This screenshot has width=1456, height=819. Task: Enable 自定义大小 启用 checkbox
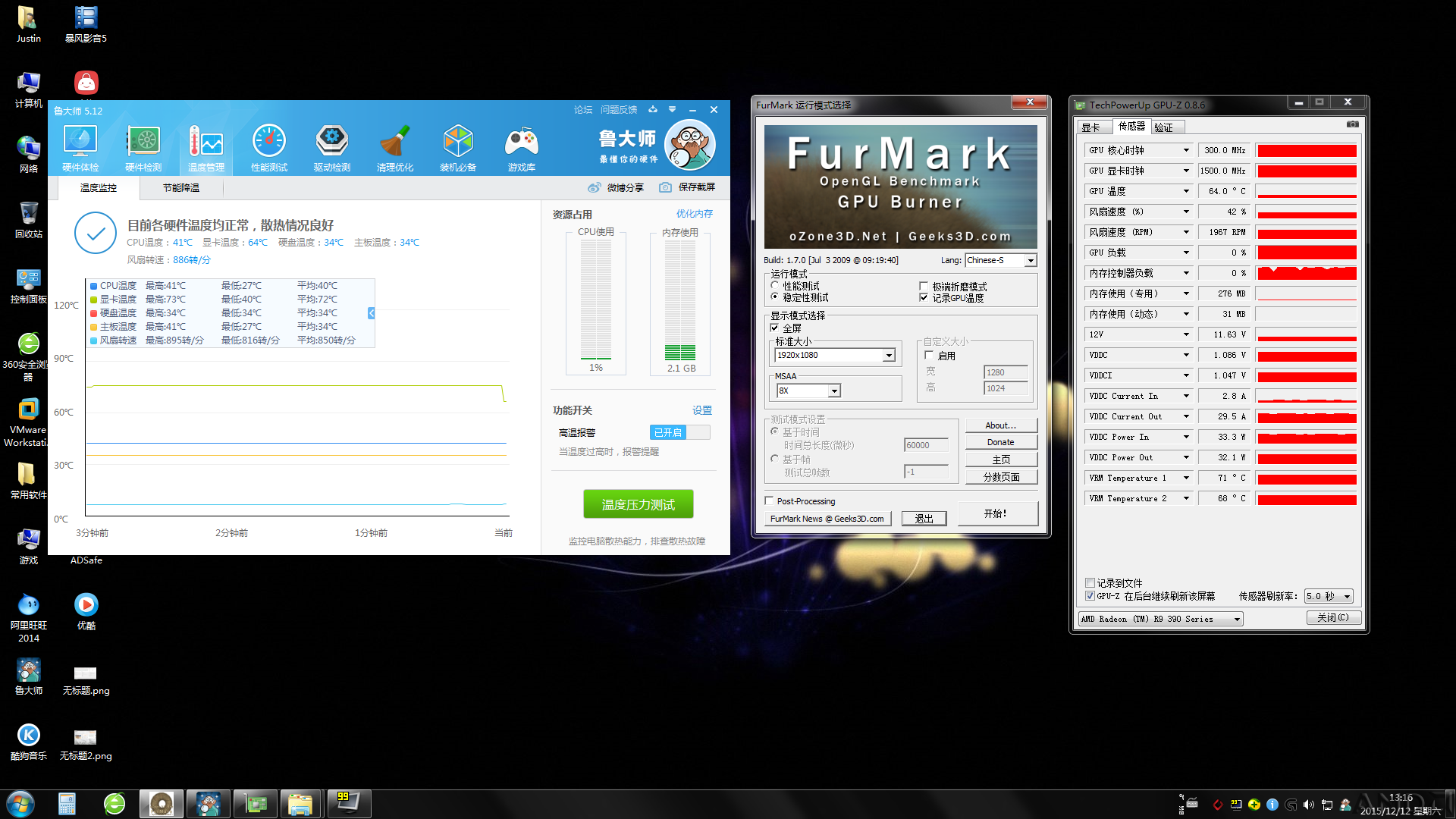tap(929, 356)
